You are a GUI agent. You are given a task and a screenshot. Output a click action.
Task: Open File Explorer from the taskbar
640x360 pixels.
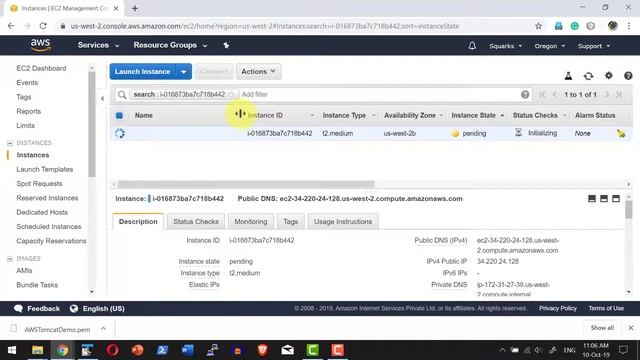(x=38, y=350)
